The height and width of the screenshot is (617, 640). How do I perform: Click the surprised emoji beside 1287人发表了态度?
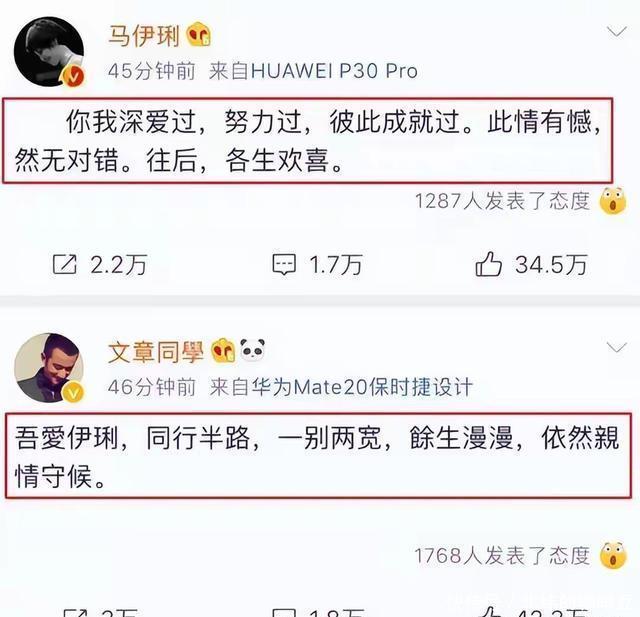click(613, 201)
